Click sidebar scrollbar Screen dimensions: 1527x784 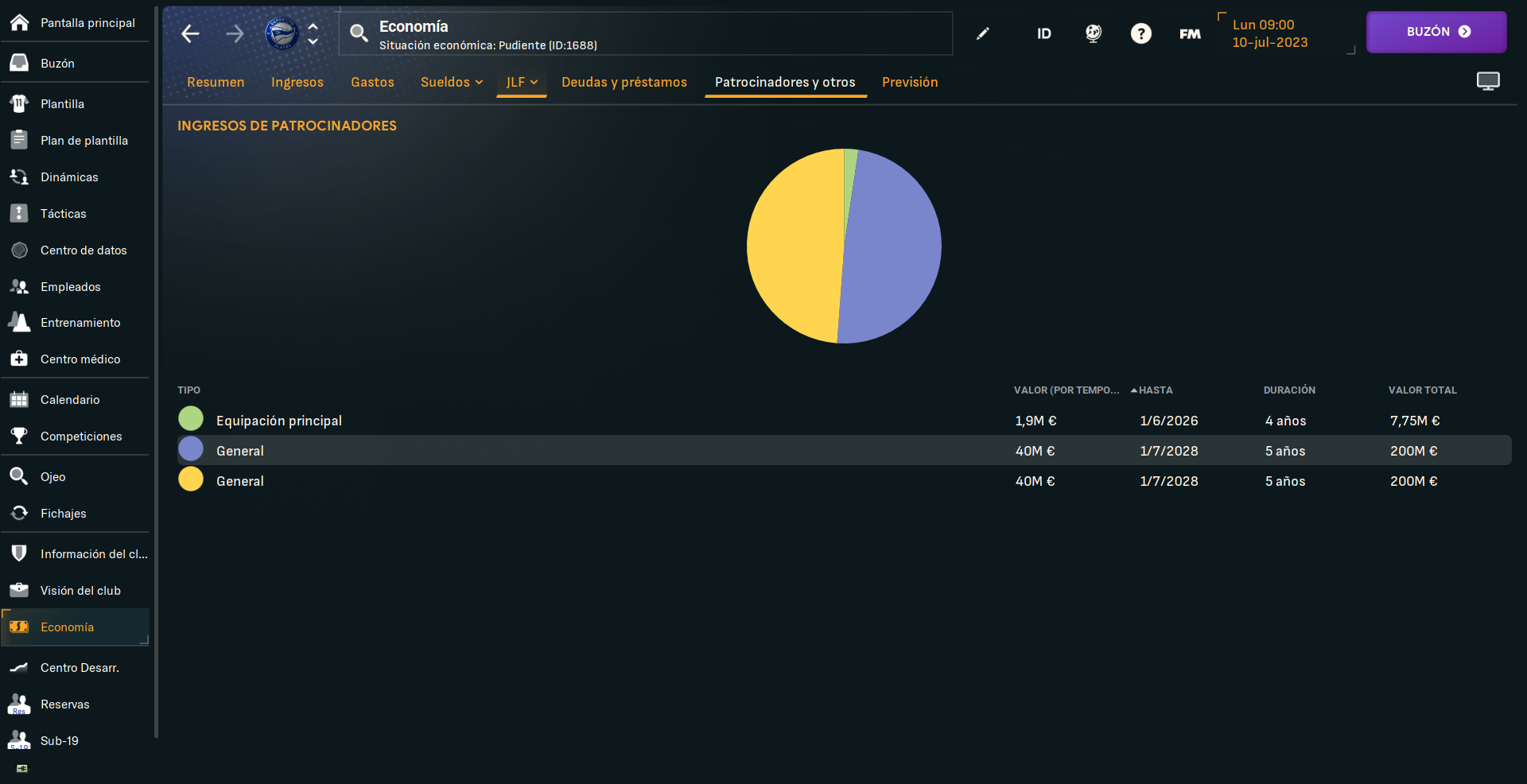point(156,374)
